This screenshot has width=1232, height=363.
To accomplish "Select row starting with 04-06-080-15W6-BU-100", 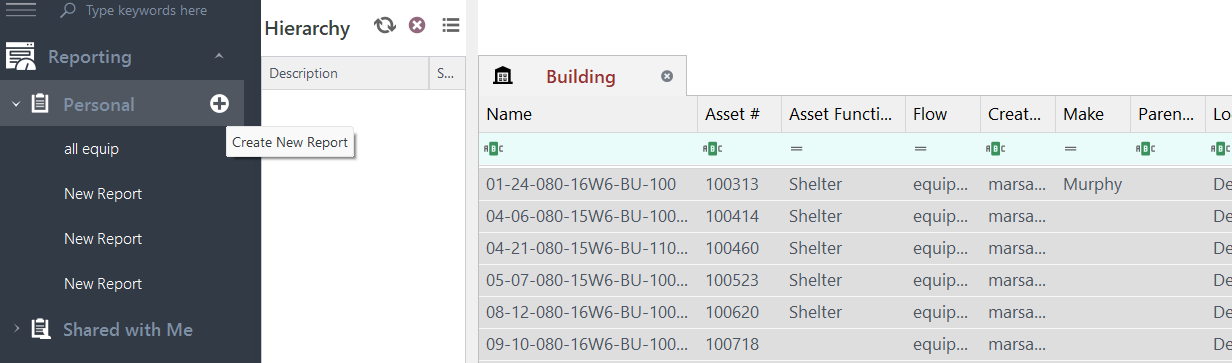I will coord(855,216).
